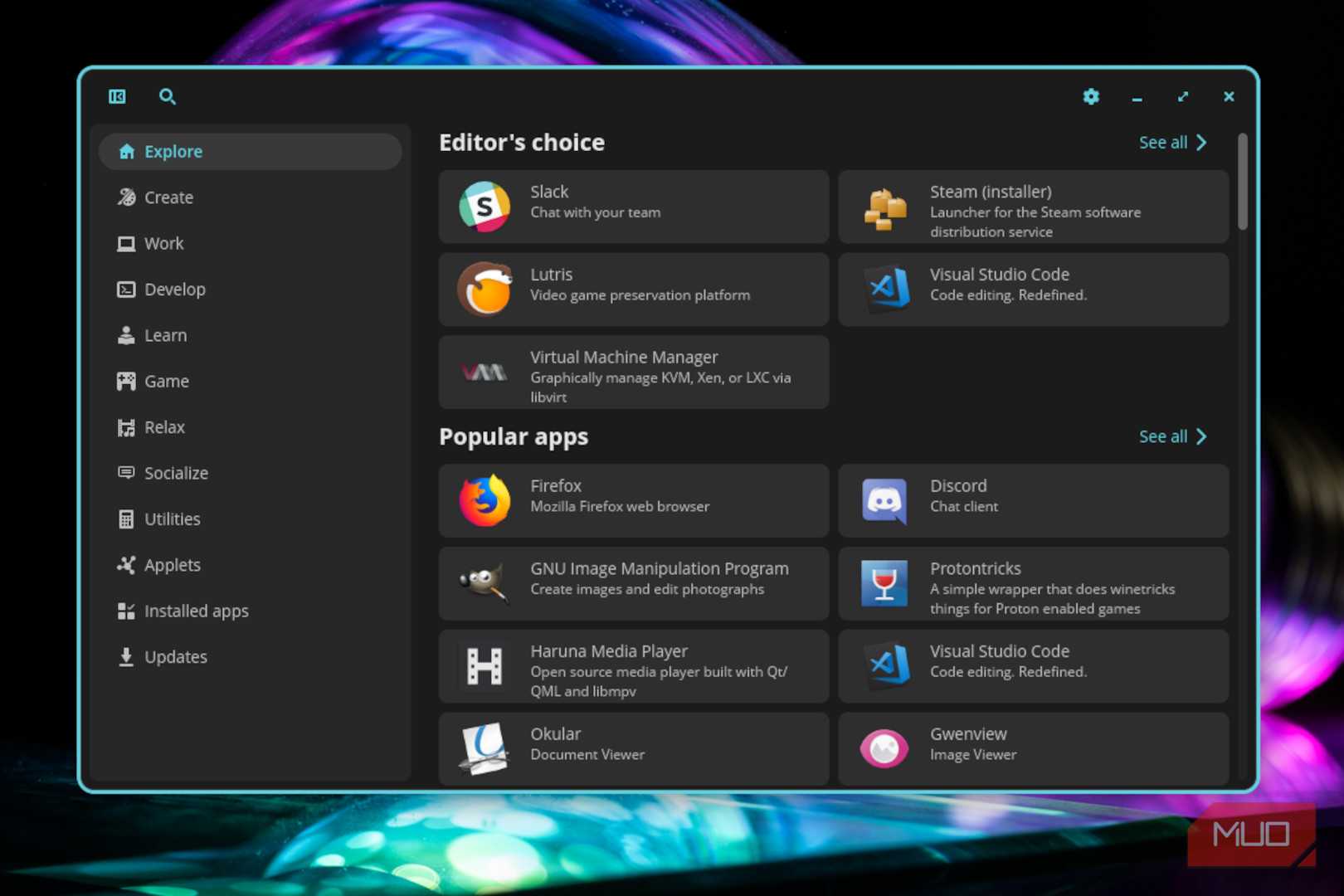Click the Protontricks wine glass icon
Viewport: 1344px width, 896px height.
(884, 582)
